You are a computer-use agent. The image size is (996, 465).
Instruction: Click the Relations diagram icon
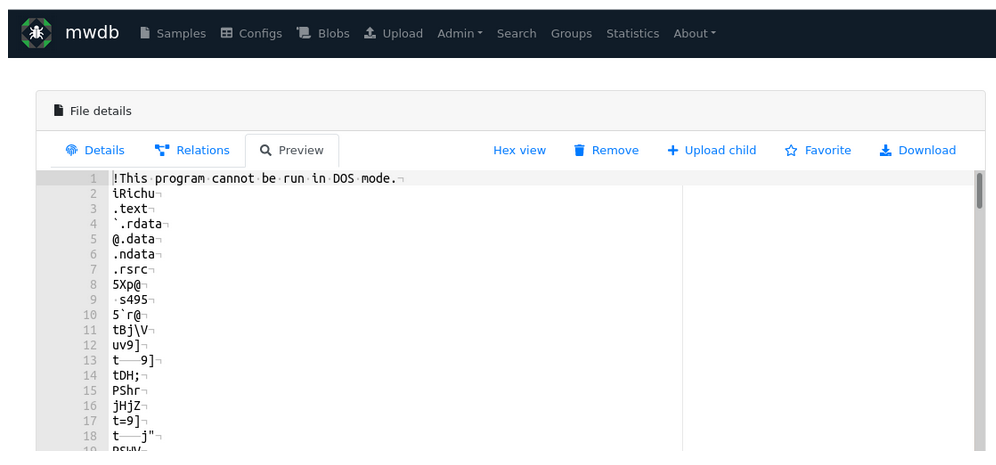tap(162, 151)
